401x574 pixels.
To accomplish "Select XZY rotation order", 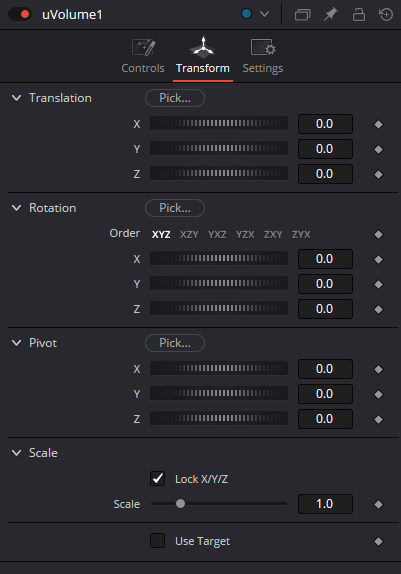I will pyautogui.click(x=189, y=234).
